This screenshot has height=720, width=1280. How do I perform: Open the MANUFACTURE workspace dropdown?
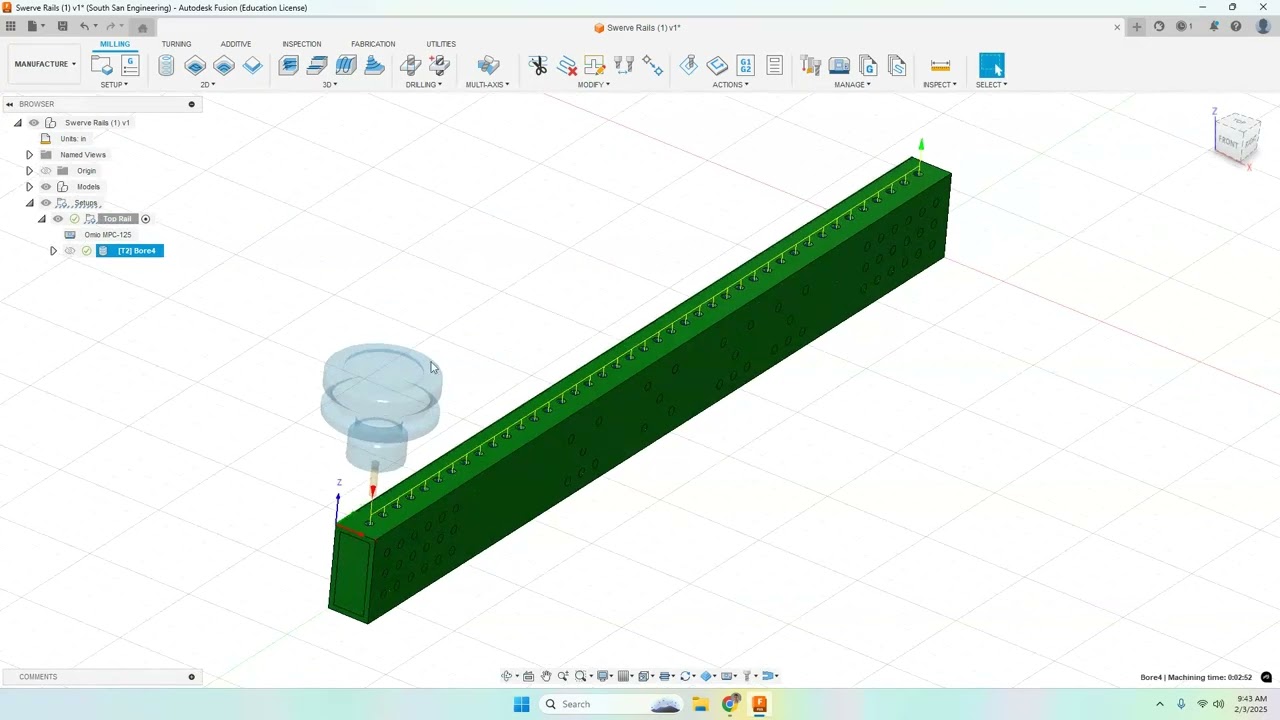[x=45, y=64]
